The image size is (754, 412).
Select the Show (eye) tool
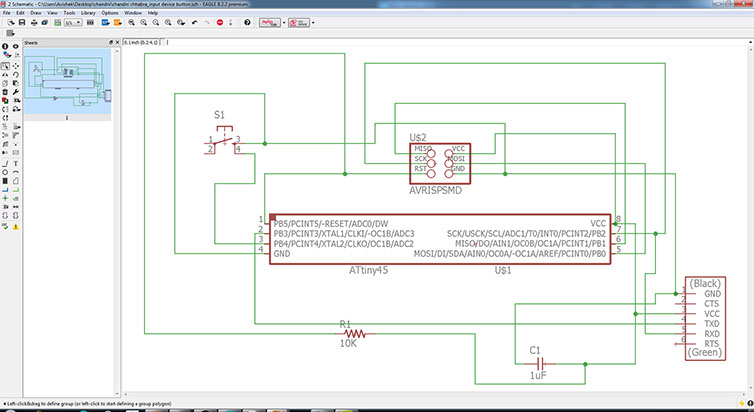click(x=16, y=47)
